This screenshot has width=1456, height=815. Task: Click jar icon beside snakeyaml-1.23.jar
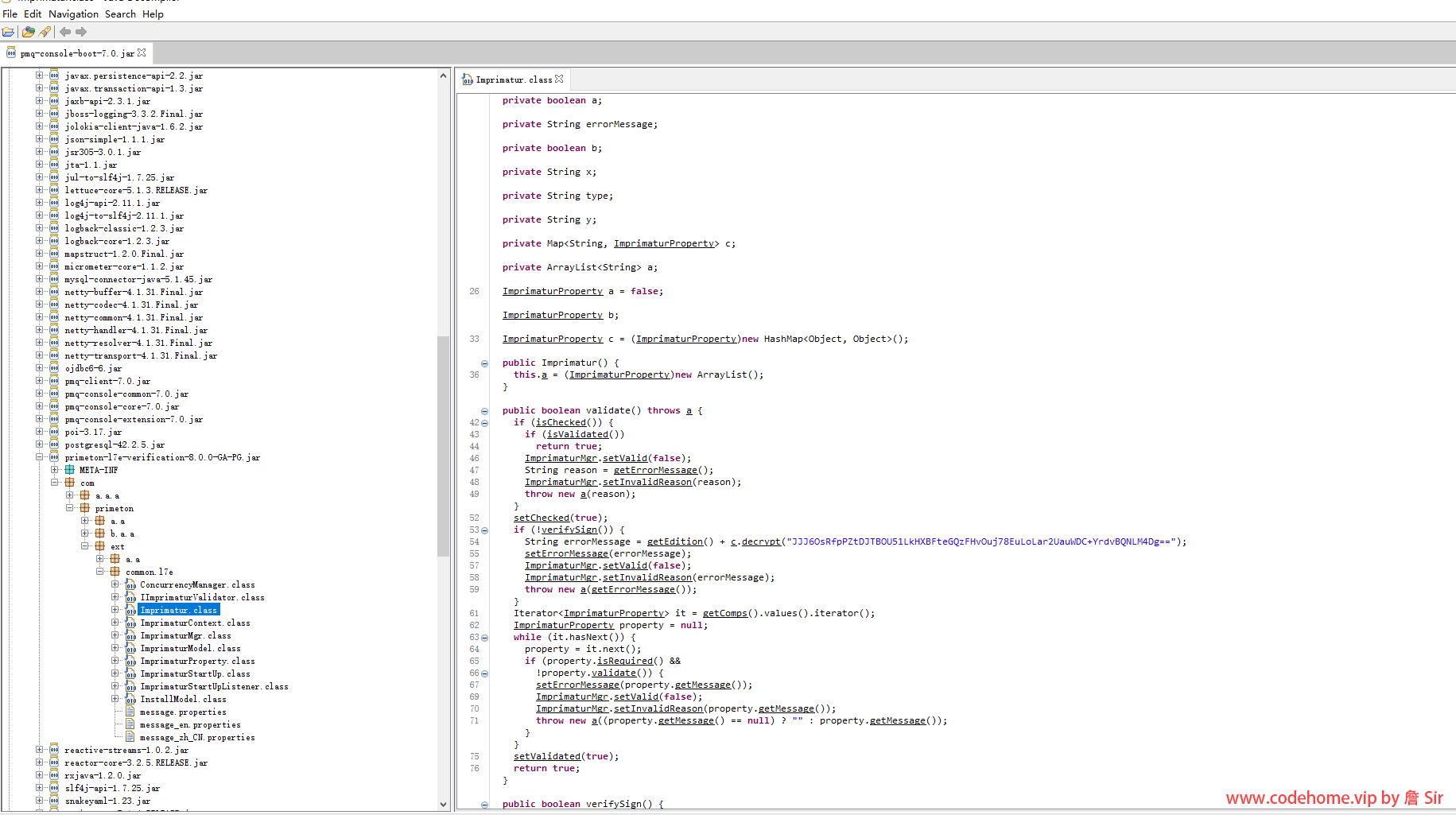click(54, 801)
